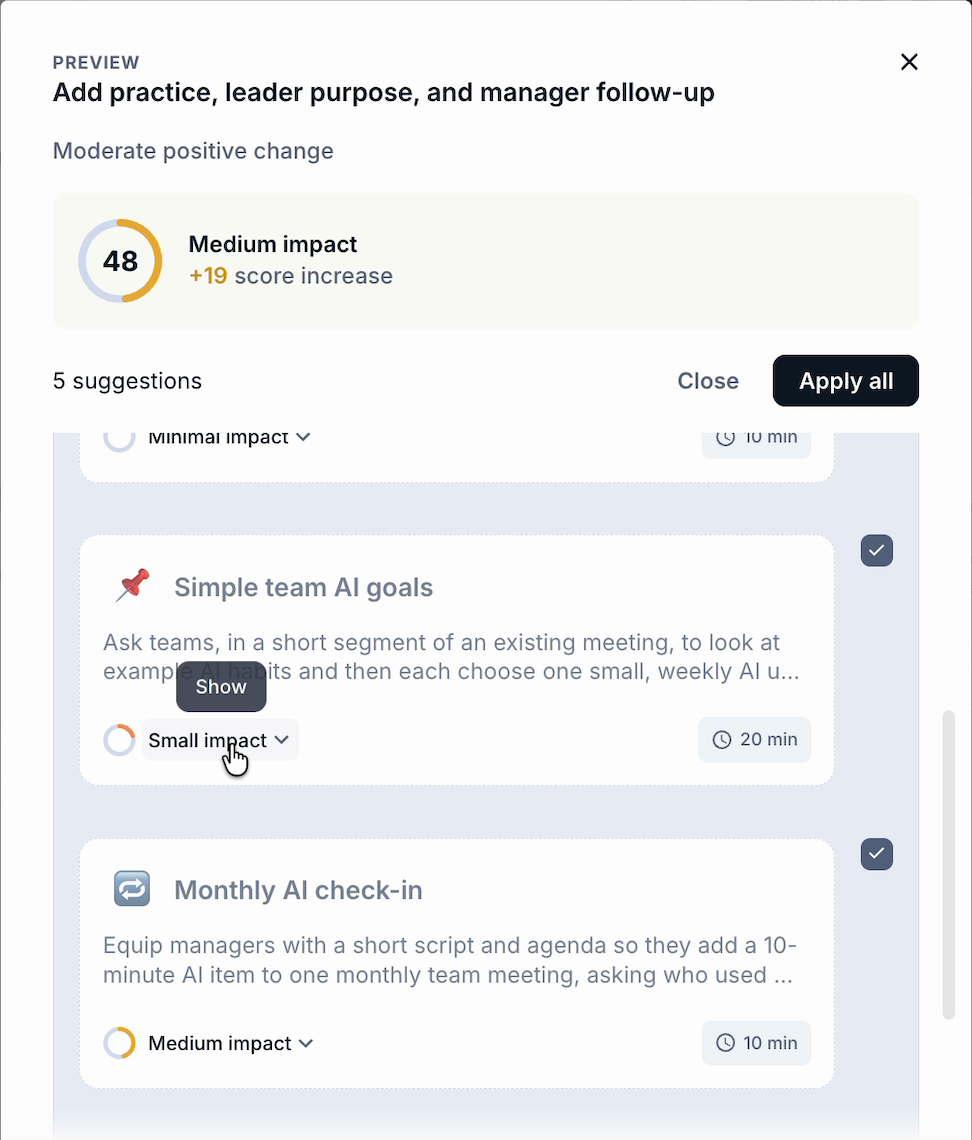
Task: Click the 20 min duration badge
Action: tap(755, 739)
